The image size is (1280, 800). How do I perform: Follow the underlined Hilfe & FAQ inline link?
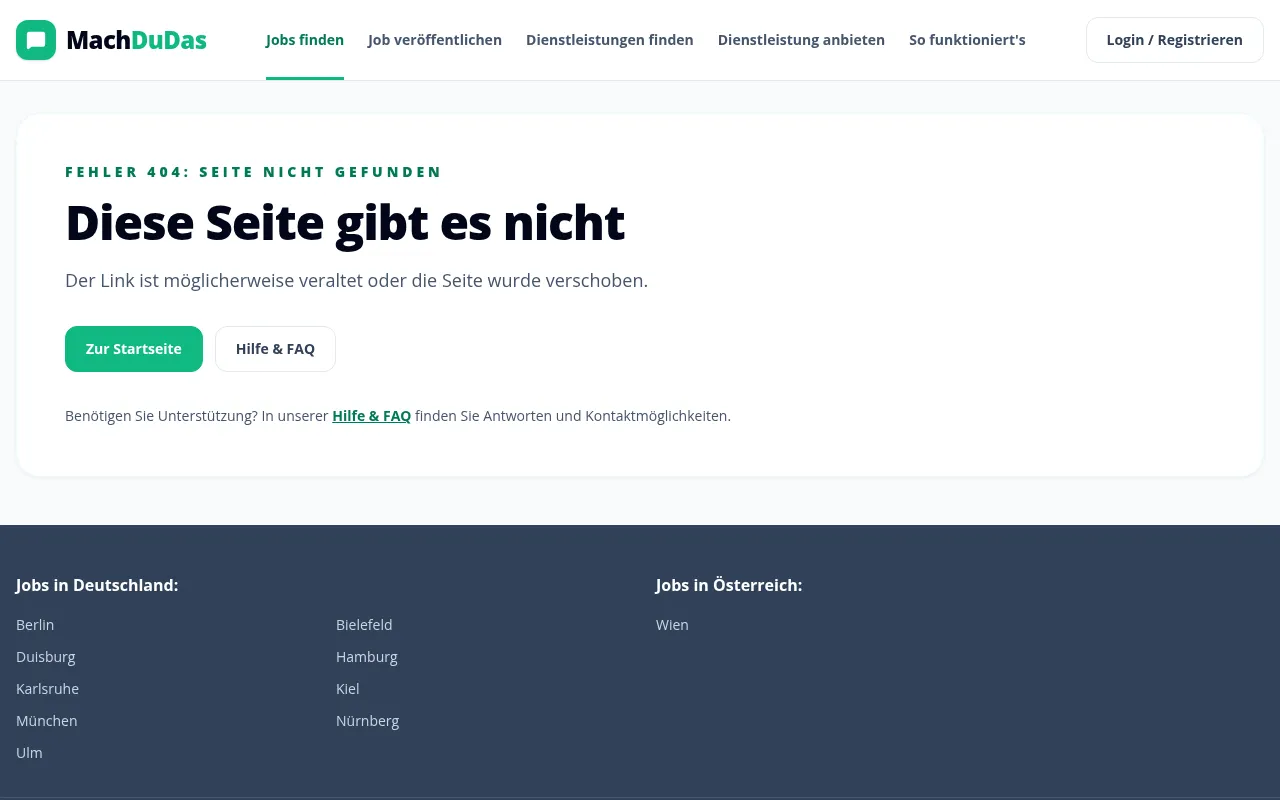372,416
